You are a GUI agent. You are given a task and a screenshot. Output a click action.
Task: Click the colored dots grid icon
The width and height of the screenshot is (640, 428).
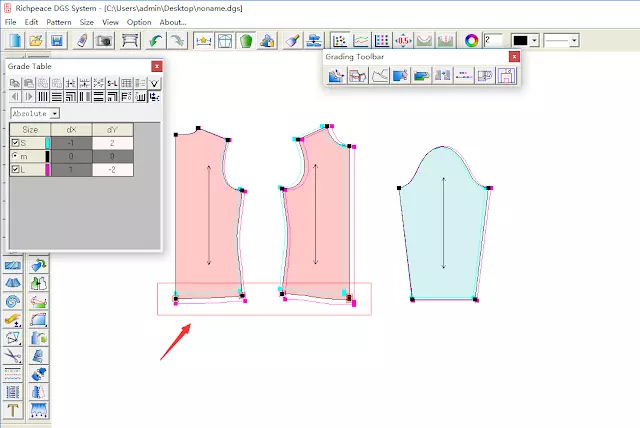[382, 41]
